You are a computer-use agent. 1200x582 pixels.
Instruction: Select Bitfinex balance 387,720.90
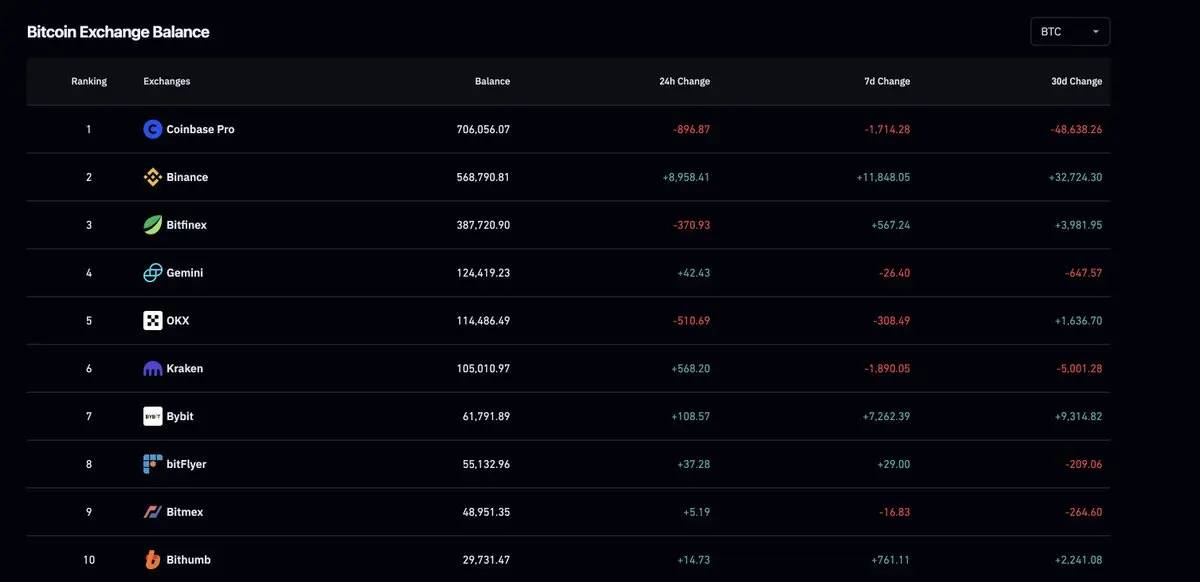tap(483, 225)
